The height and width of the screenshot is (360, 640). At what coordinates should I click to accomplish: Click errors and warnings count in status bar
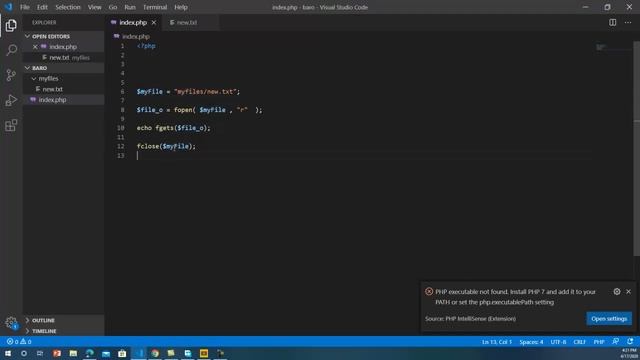click(19, 341)
